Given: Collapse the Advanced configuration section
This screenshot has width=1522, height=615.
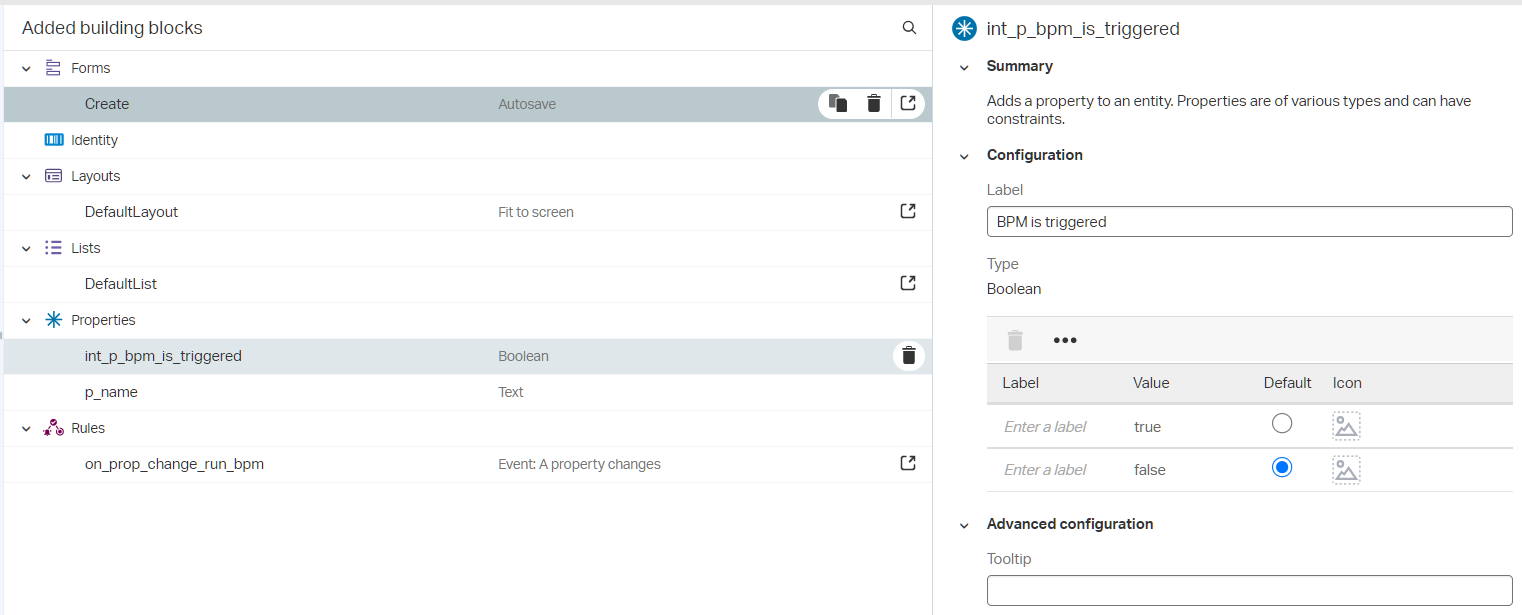Looking at the screenshot, I should [x=964, y=525].
